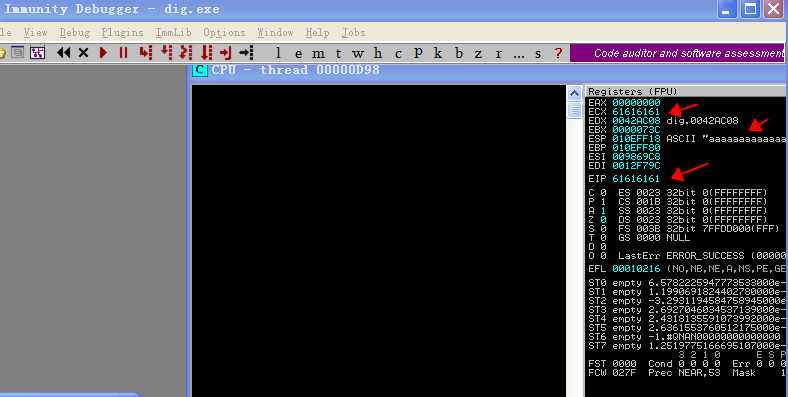
Task: Select EDX register value 0042AC08
Action: click(636, 121)
